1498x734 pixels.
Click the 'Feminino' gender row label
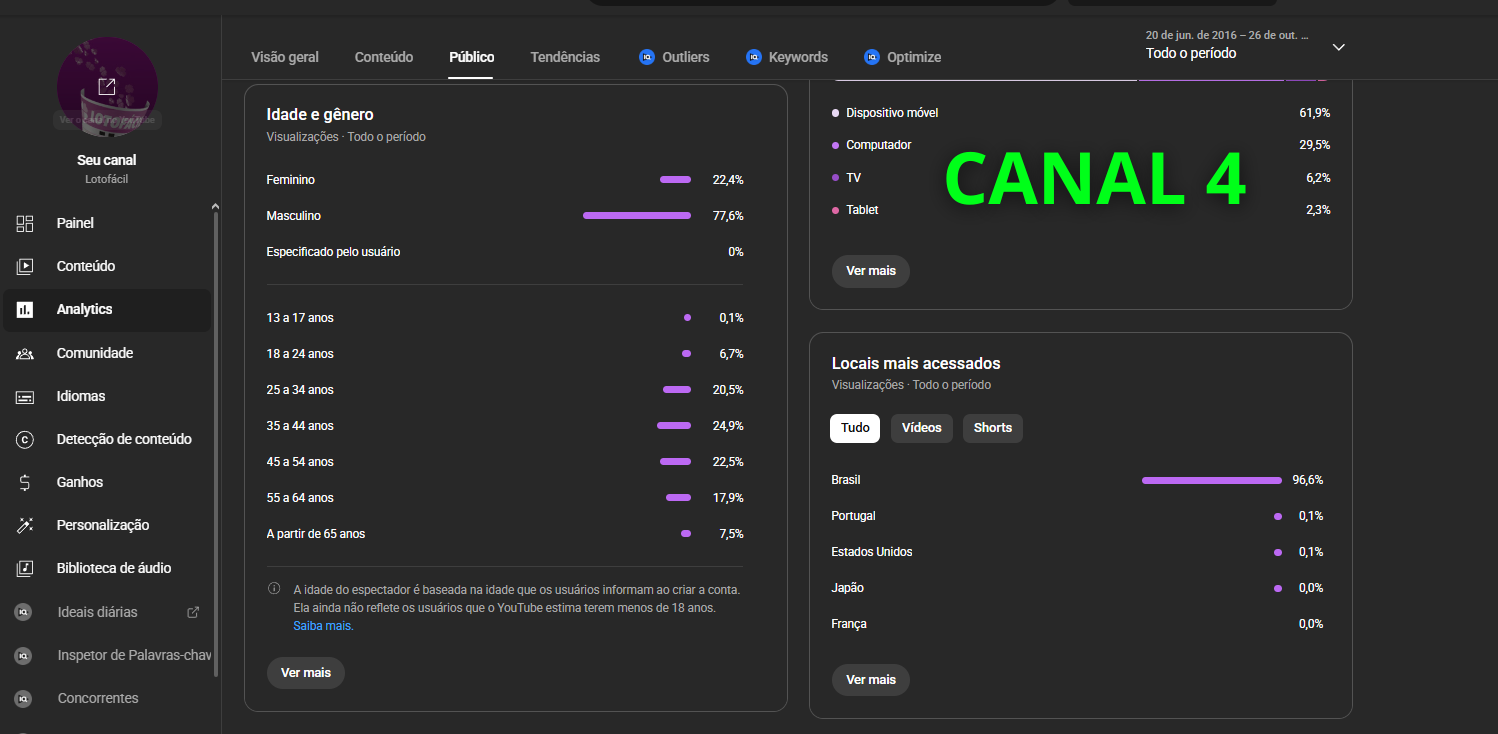pos(291,180)
